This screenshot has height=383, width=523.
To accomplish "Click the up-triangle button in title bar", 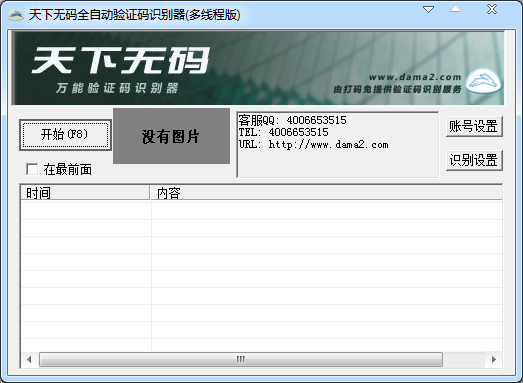I will click(455, 9).
